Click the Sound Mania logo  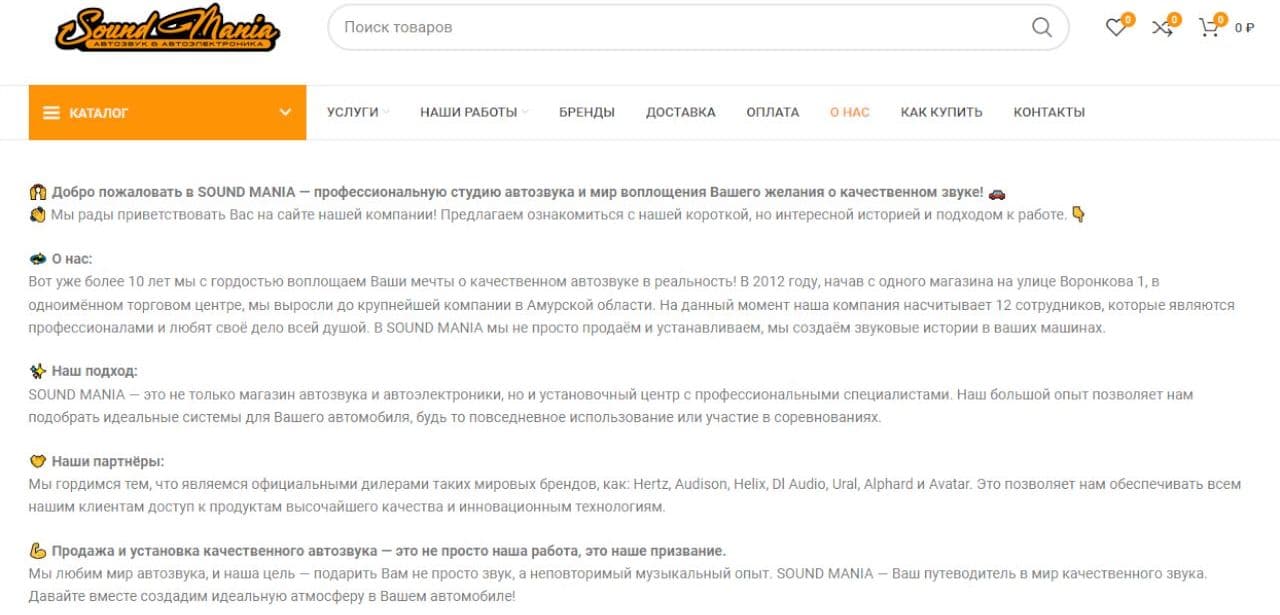pos(167,28)
